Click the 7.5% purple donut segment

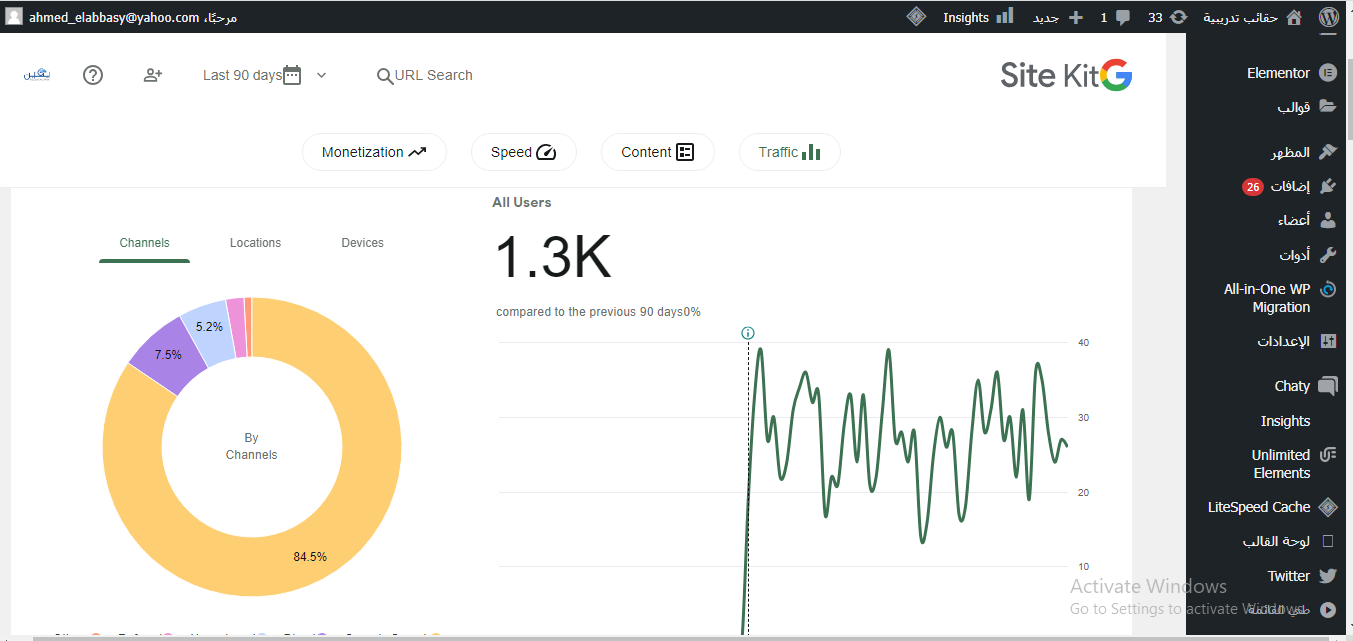[167, 353]
